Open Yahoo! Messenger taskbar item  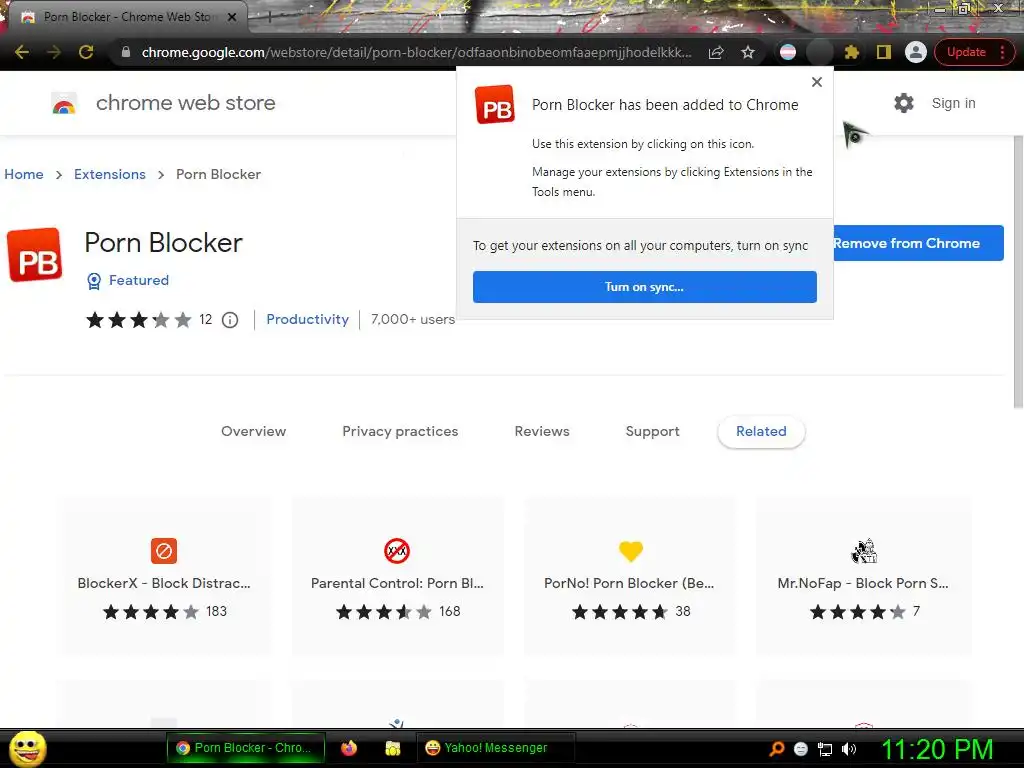[x=495, y=748]
